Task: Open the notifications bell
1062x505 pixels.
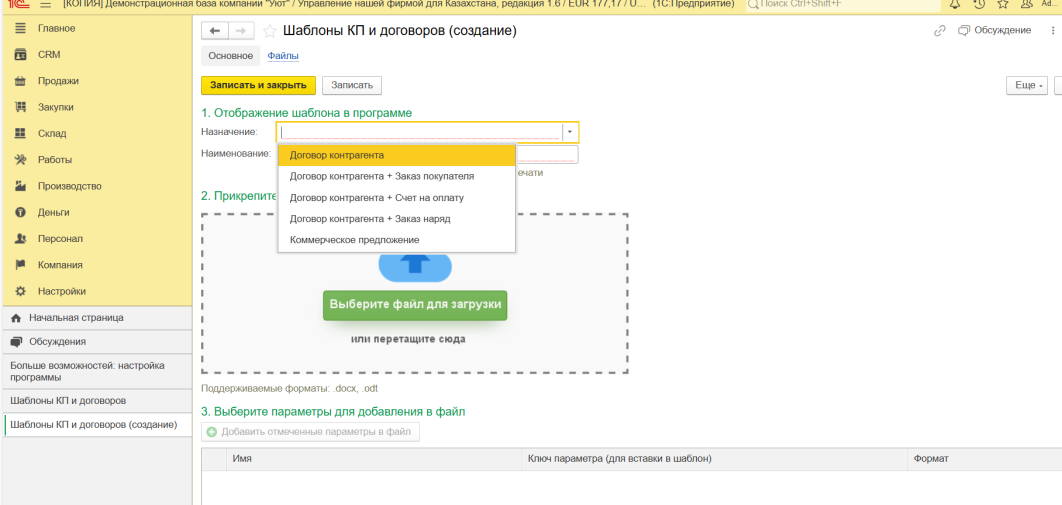Action: coord(955,4)
